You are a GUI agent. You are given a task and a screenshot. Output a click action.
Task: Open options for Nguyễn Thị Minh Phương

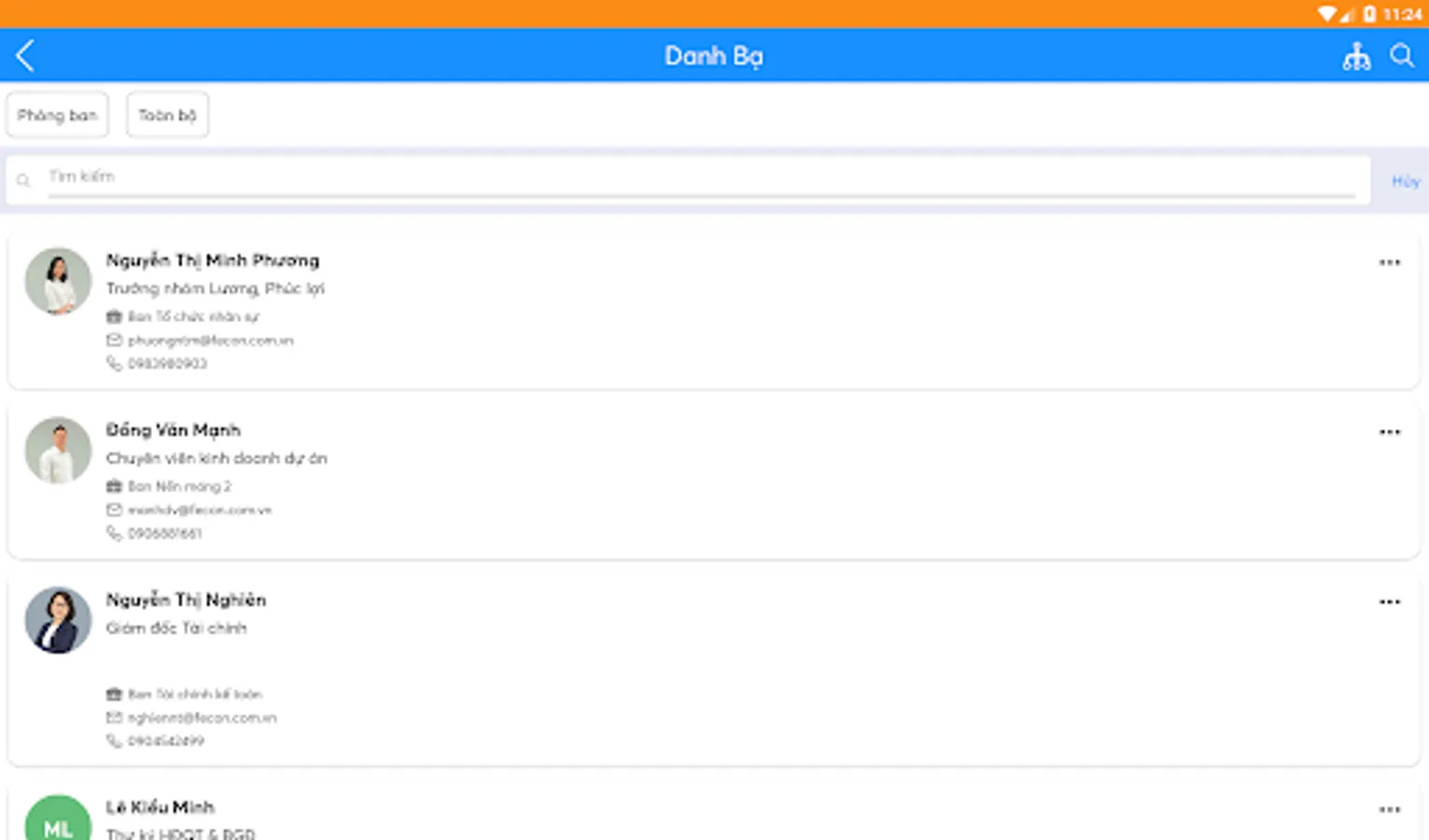point(1390,262)
